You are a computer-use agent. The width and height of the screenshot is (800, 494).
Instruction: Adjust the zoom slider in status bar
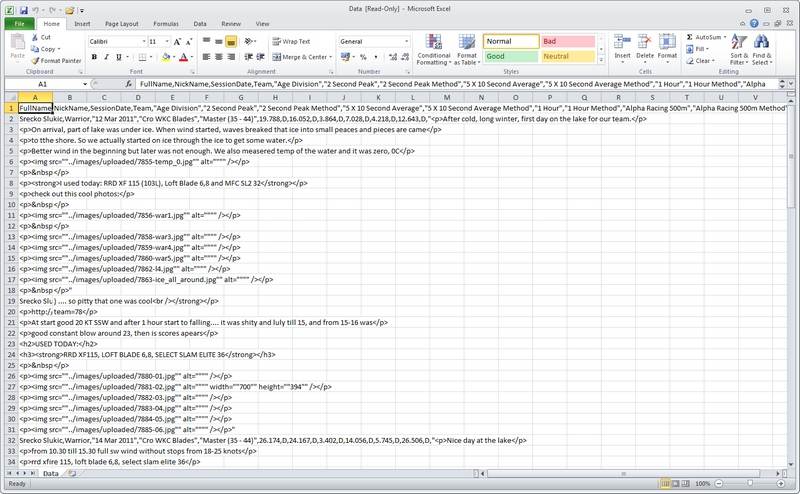tap(745, 484)
